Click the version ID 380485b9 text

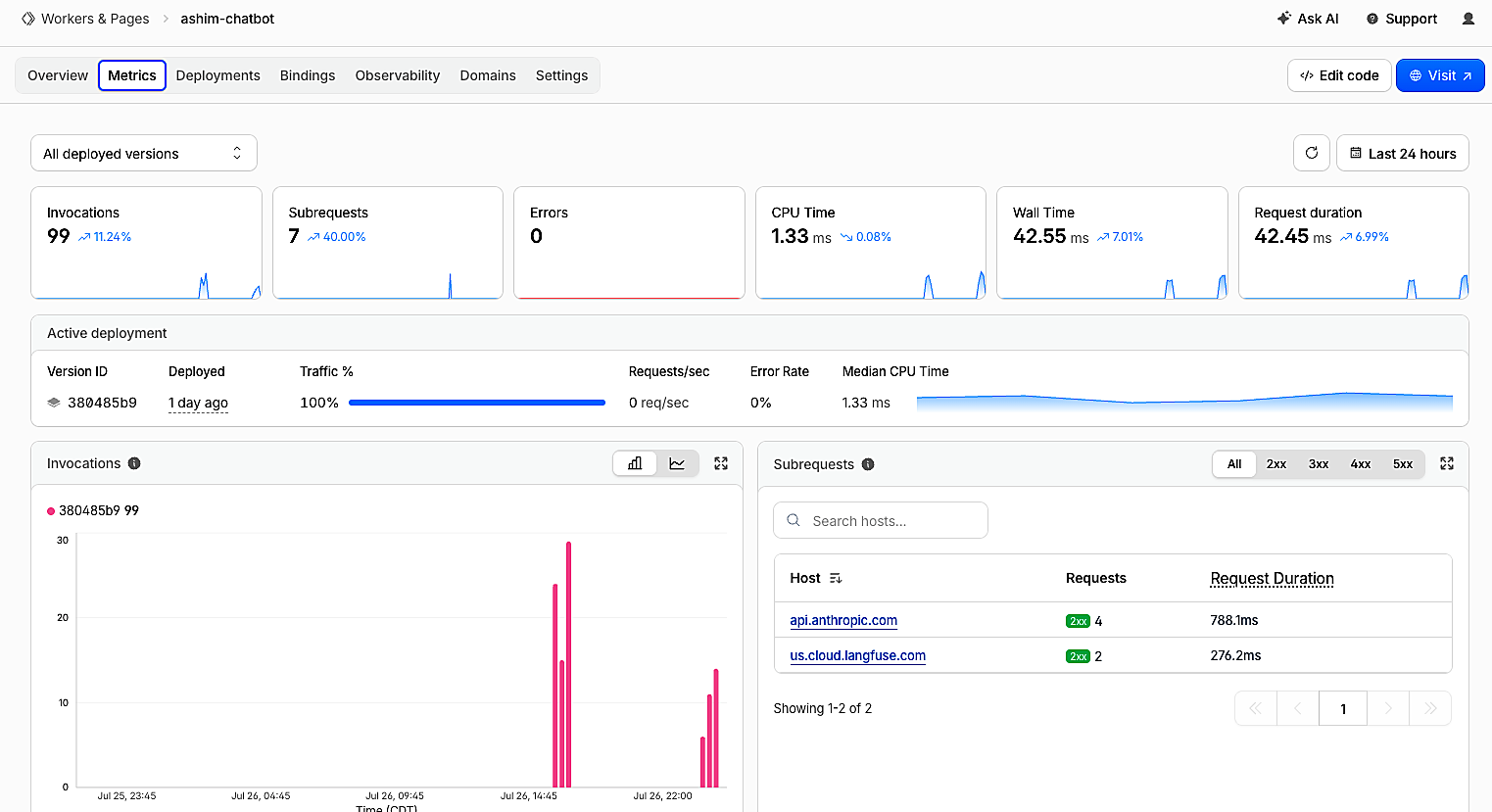point(102,403)
